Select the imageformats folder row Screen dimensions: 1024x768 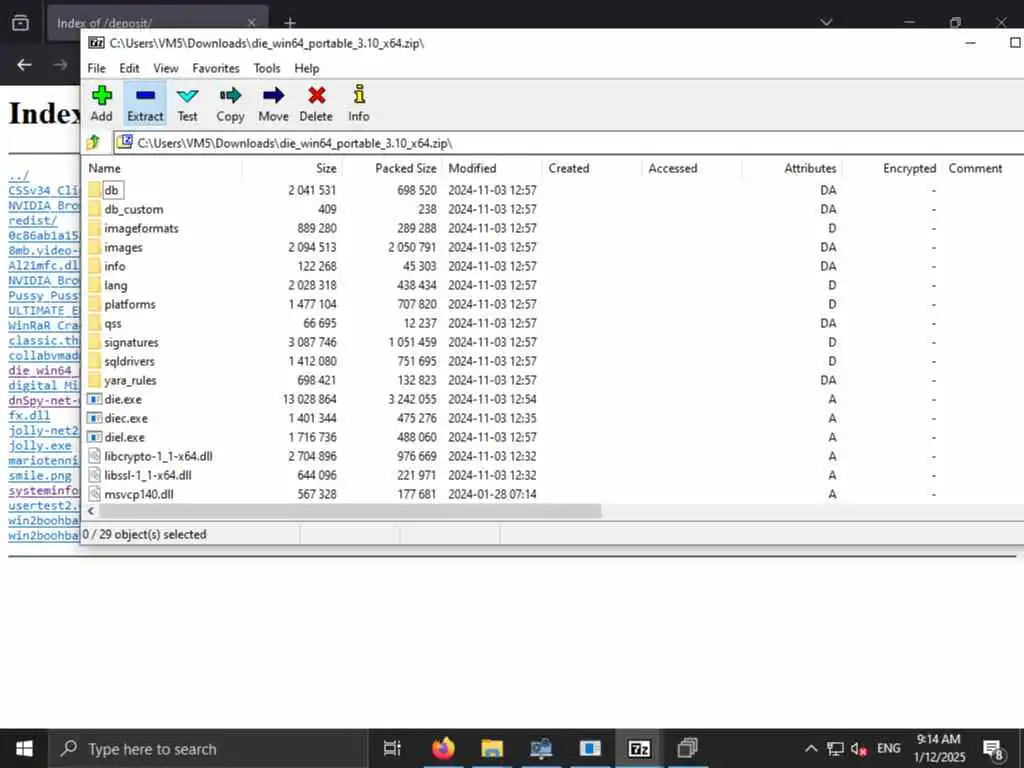(554, 228)
